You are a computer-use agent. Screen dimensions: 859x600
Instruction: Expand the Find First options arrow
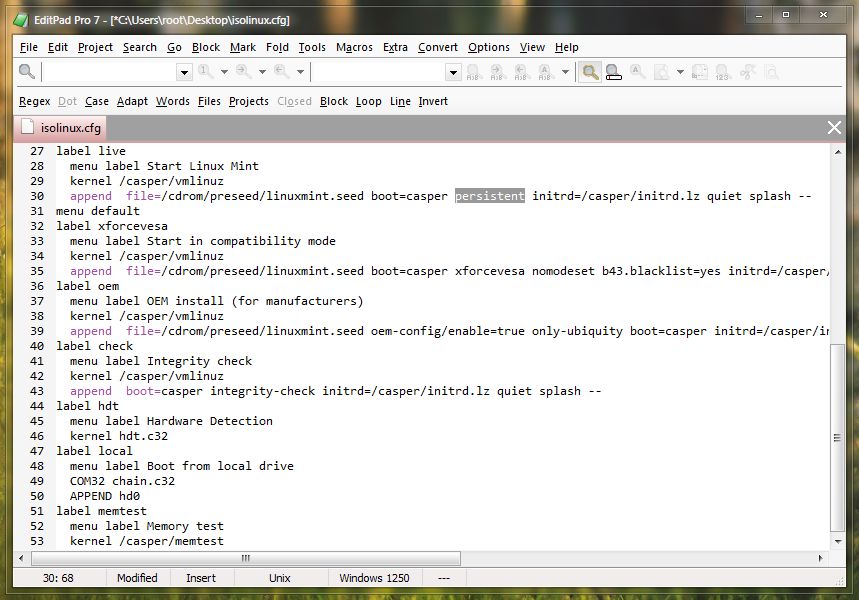tap(224, 72)
